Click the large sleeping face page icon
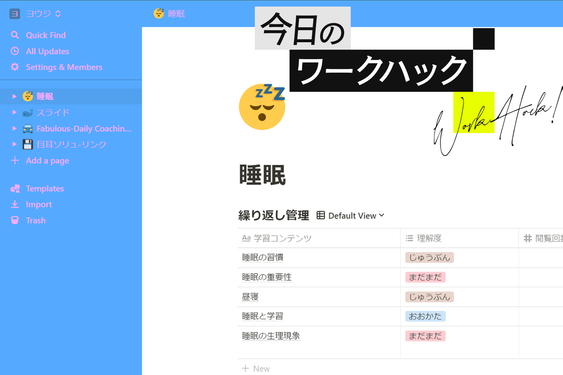Viewport: 563px width, 375px height. [x=262, y=107]
